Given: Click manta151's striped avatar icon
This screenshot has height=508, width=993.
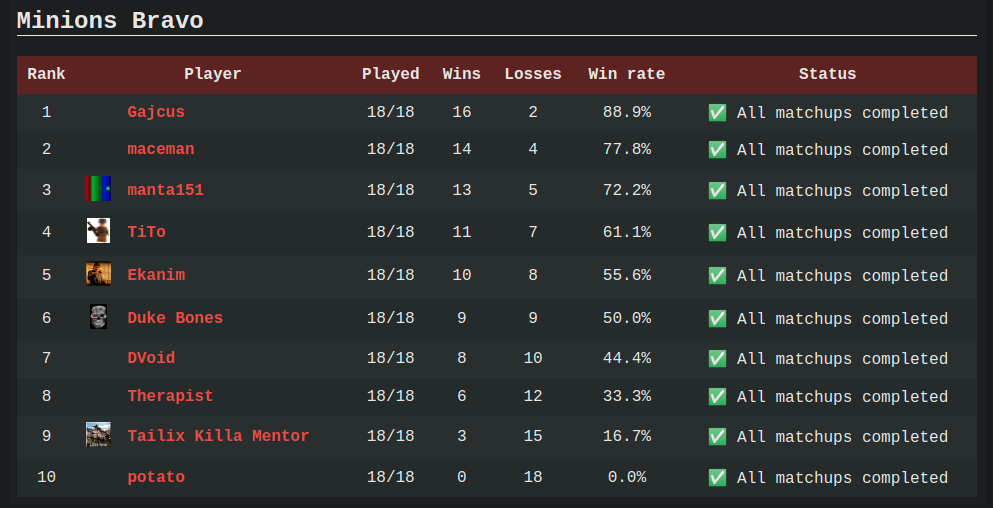Looking at the screenshot, I should coord(98,189).
